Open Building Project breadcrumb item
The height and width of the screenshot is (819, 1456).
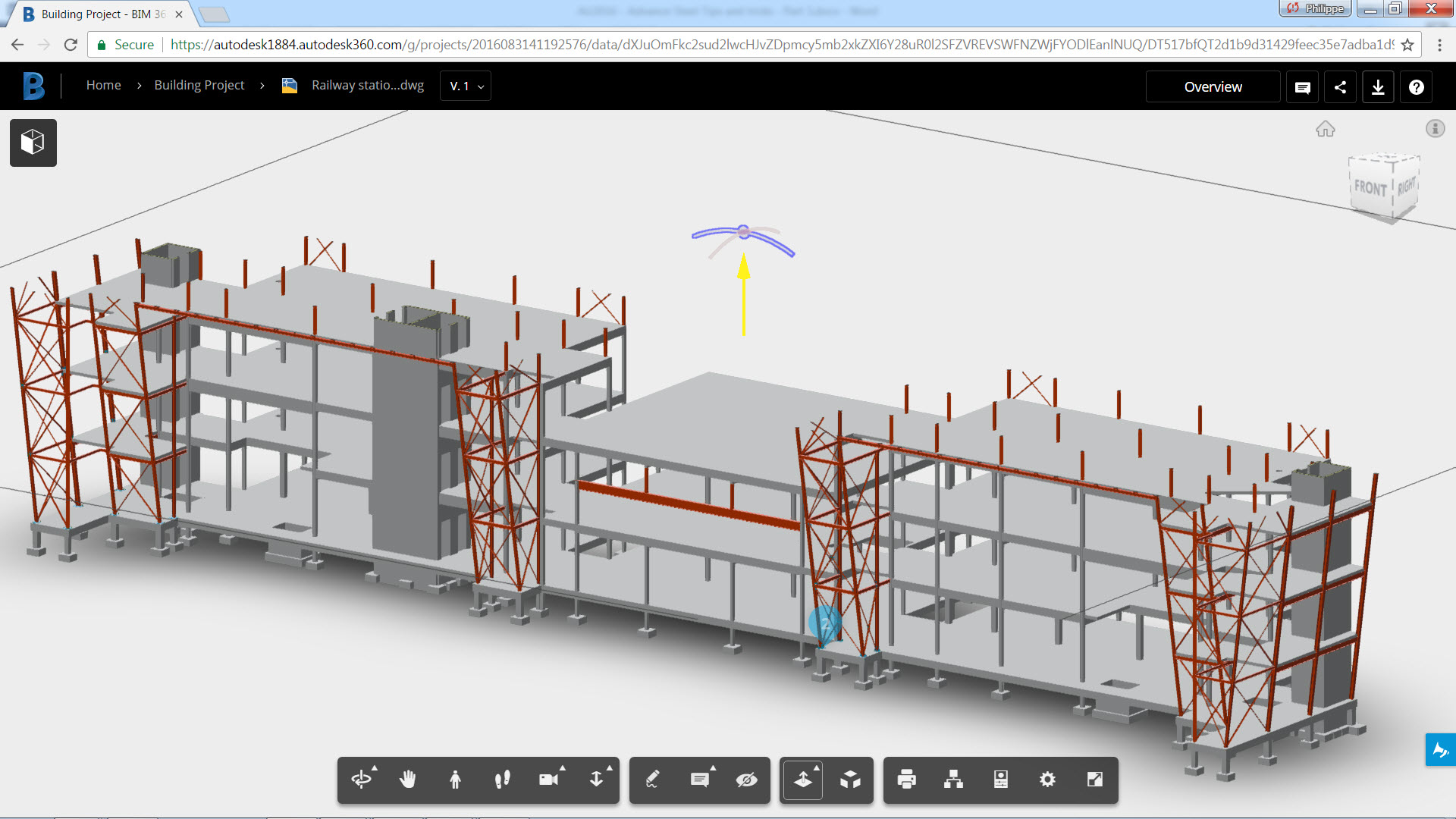coord(199,86)
